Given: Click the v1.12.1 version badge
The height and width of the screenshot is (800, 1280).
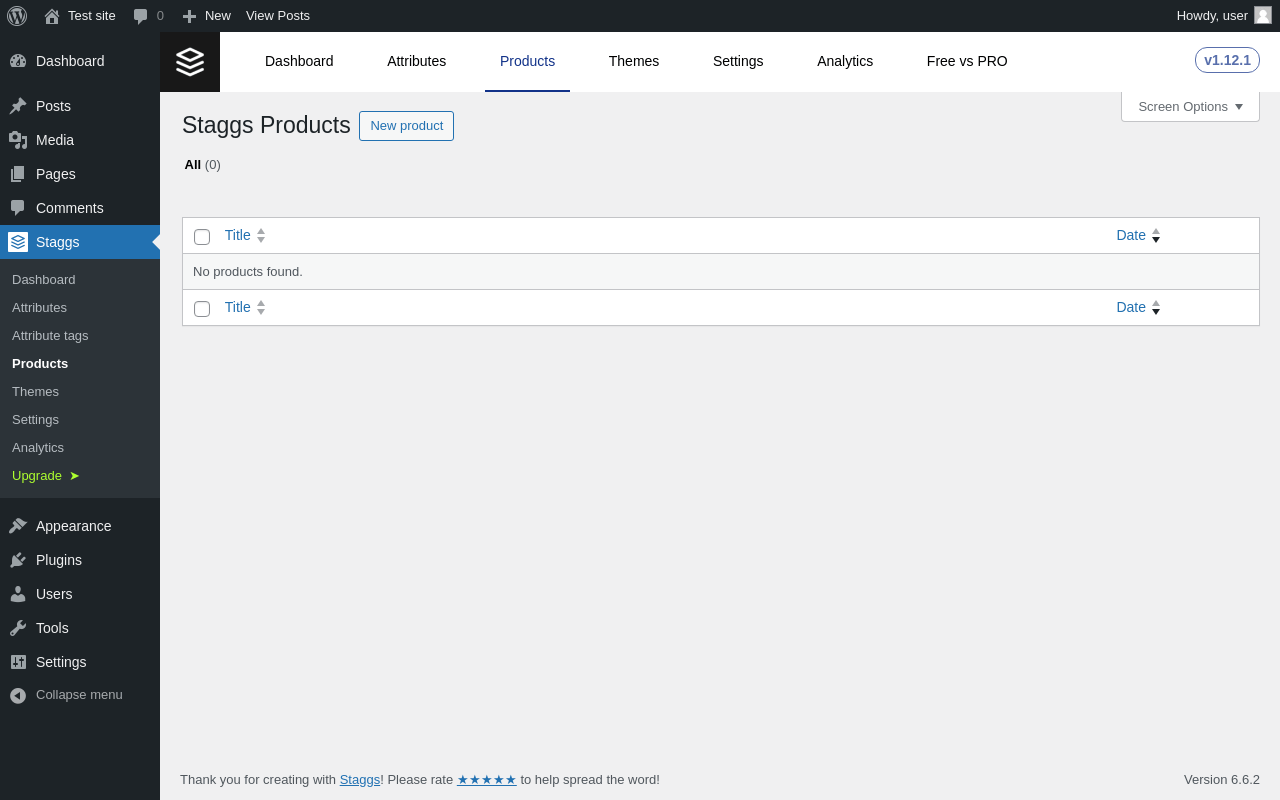Looking at the screenshot, I should [x=1226, y=60].
